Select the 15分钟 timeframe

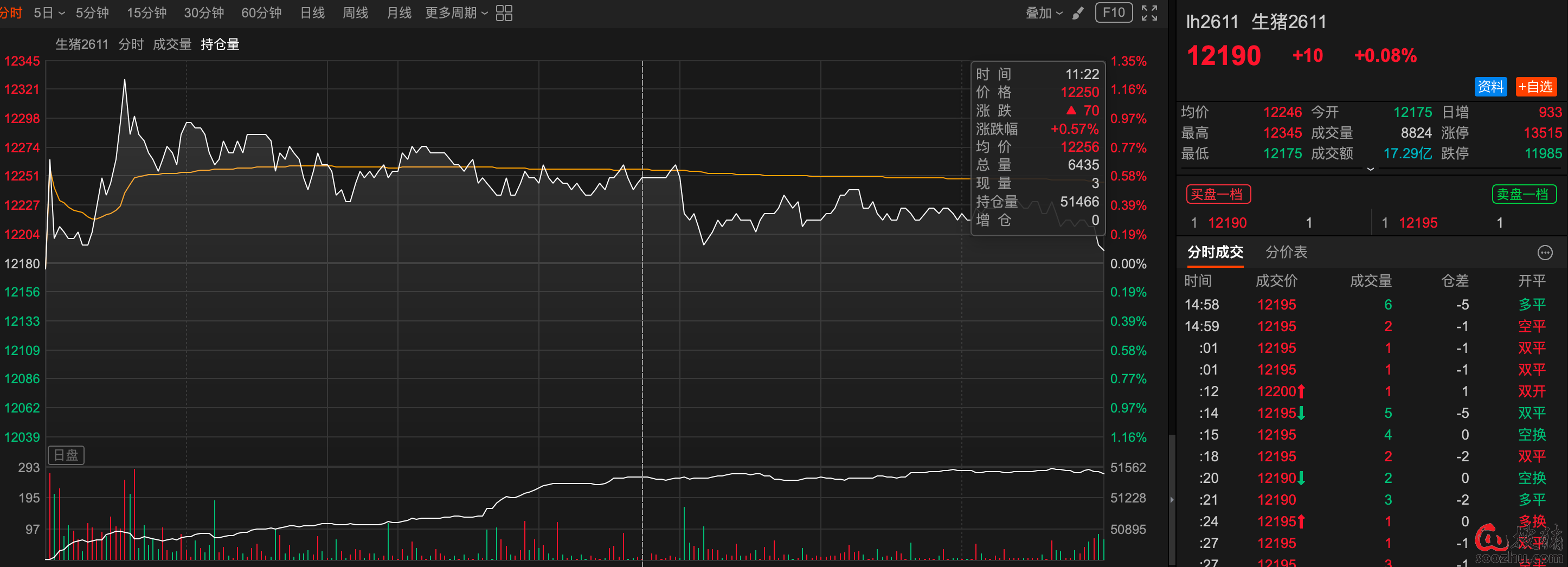point(146,13)
